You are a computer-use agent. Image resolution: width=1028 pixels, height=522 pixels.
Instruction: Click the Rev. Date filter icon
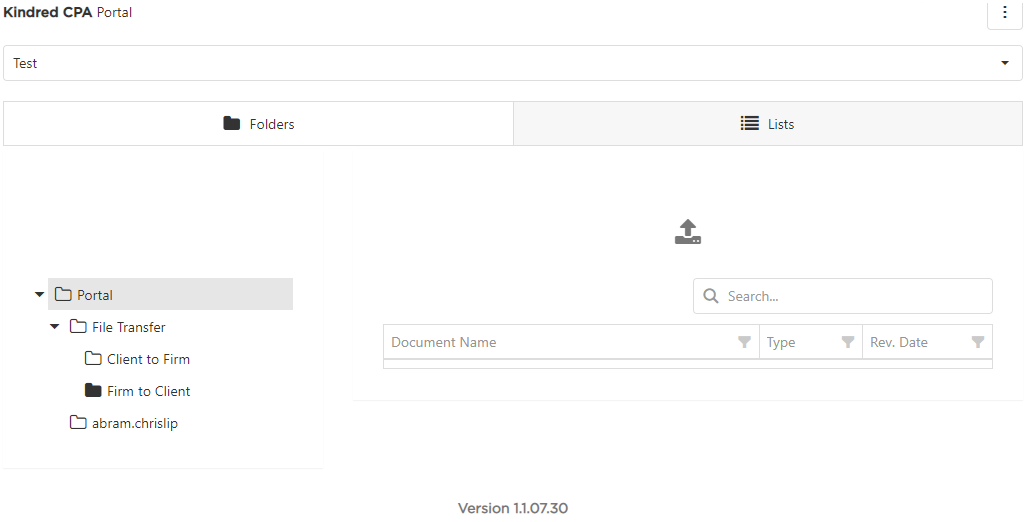pyautogui.click(x=978, y=342)
